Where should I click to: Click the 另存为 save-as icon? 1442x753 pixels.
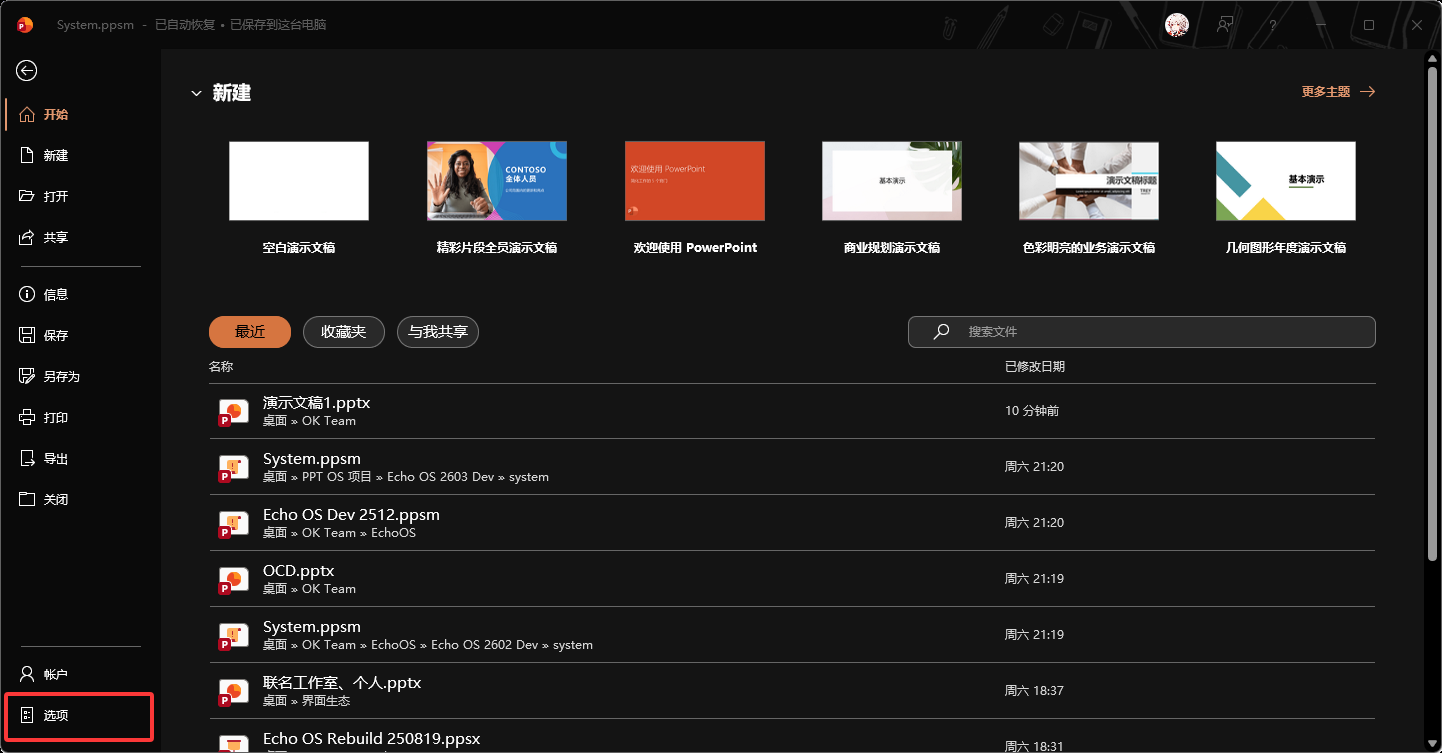coord(27,376)
